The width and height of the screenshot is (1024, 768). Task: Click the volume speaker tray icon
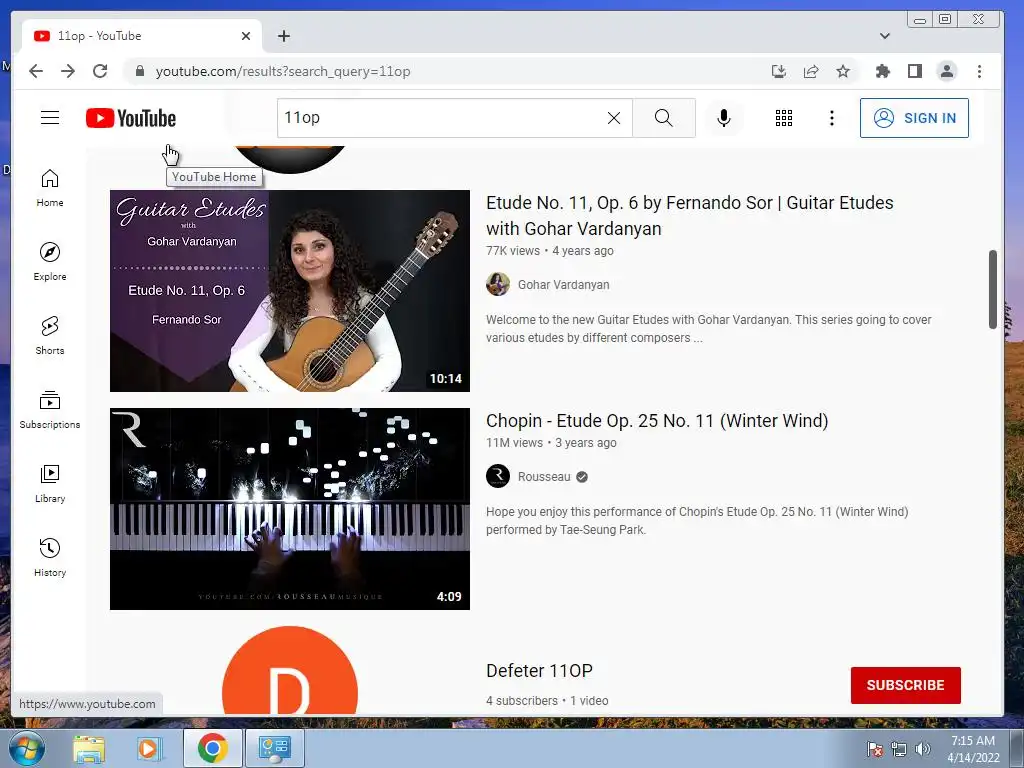(922, 749)
